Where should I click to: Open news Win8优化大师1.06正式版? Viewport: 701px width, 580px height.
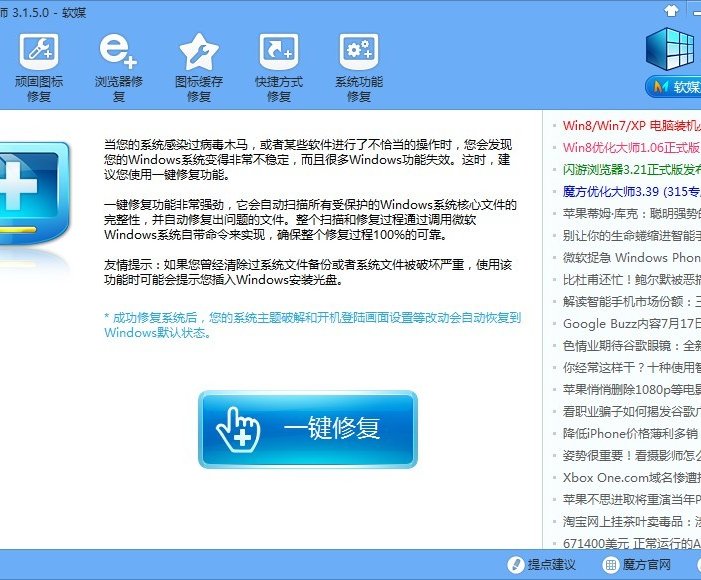632,147
